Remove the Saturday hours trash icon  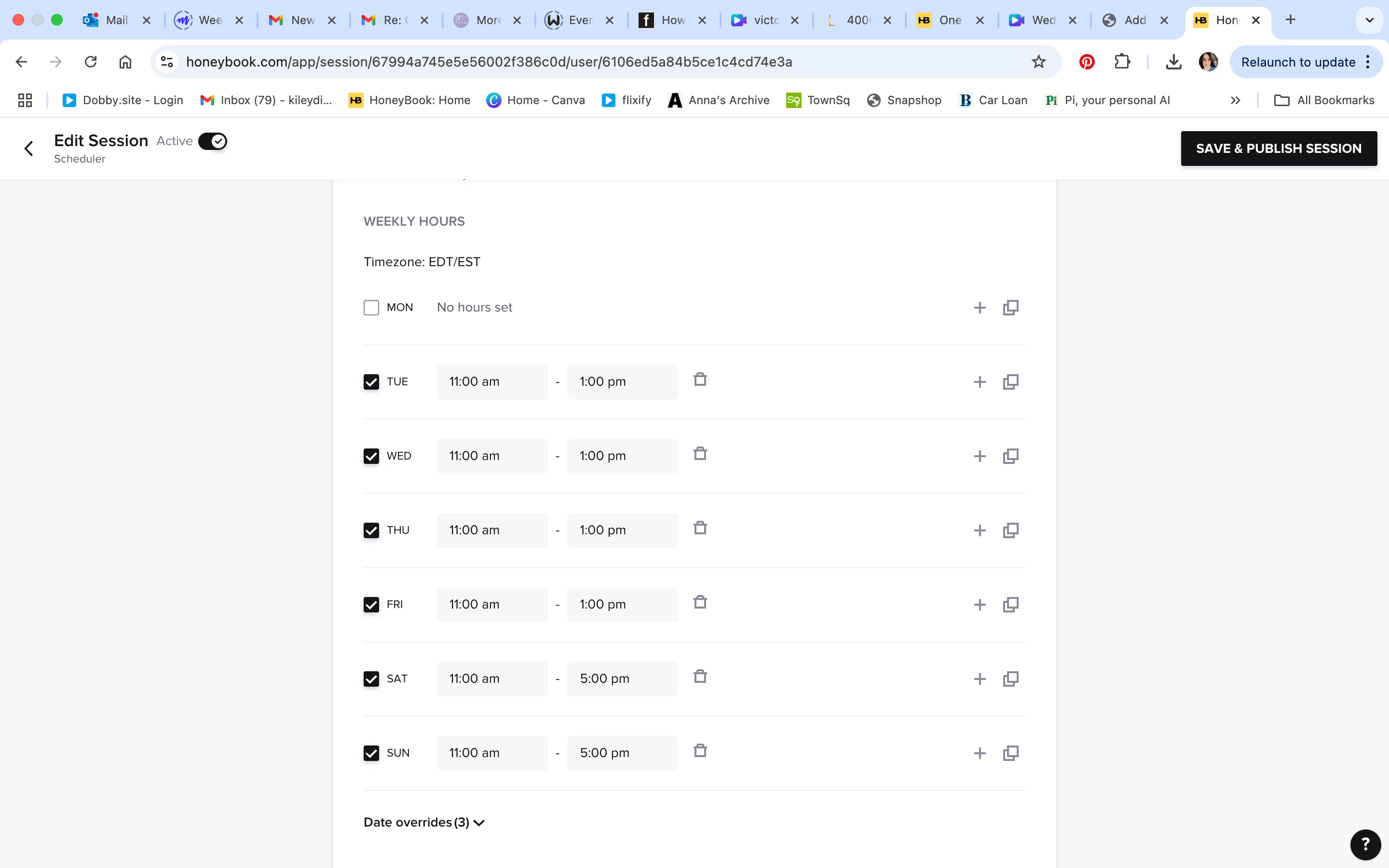click(x=700, y=677)
